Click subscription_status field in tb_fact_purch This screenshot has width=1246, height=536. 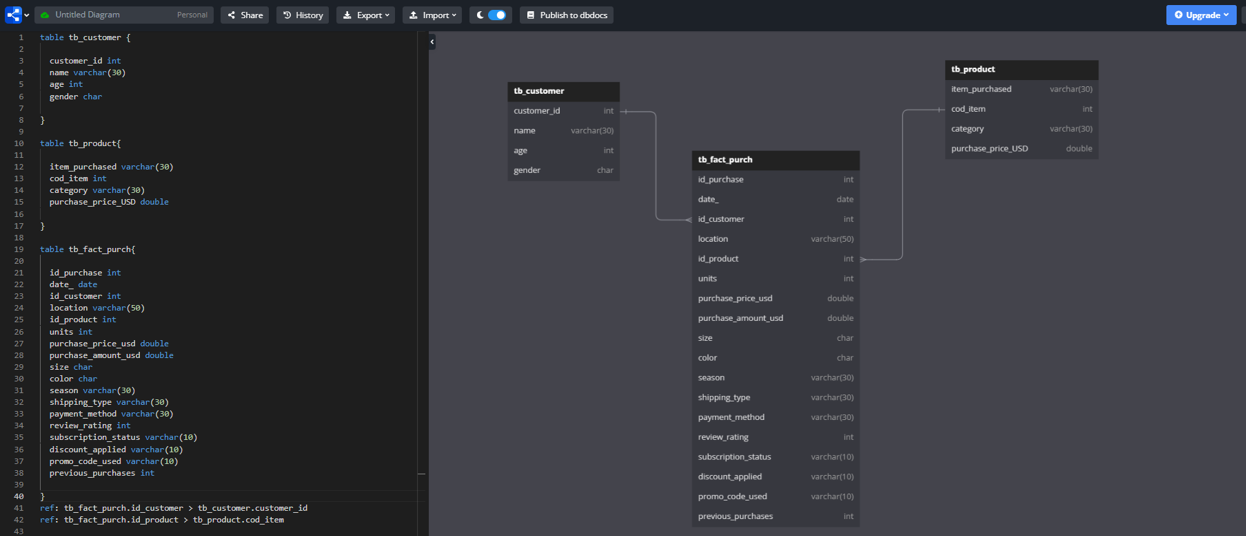click(776, 457)
